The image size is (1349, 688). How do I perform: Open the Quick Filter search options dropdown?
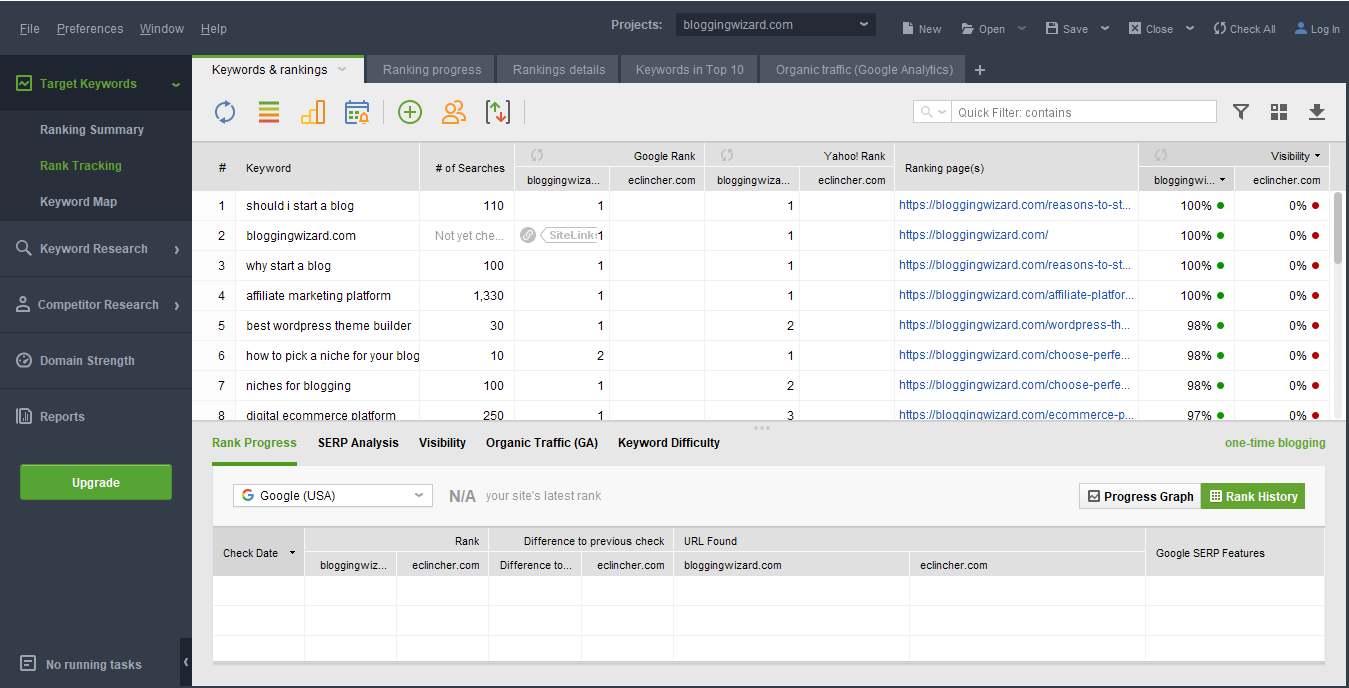click(932, 112)
